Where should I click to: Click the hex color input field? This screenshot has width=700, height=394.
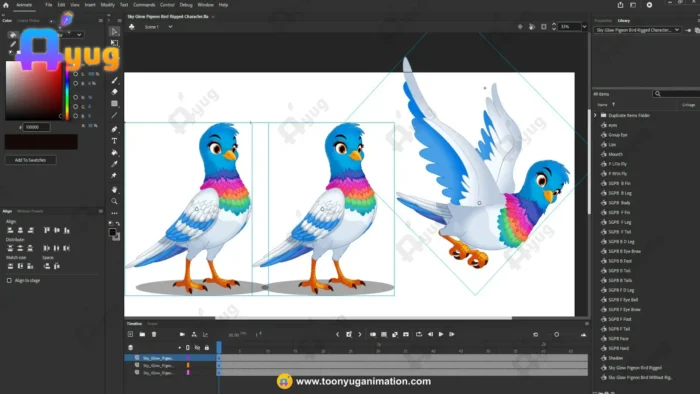[36, 127]
